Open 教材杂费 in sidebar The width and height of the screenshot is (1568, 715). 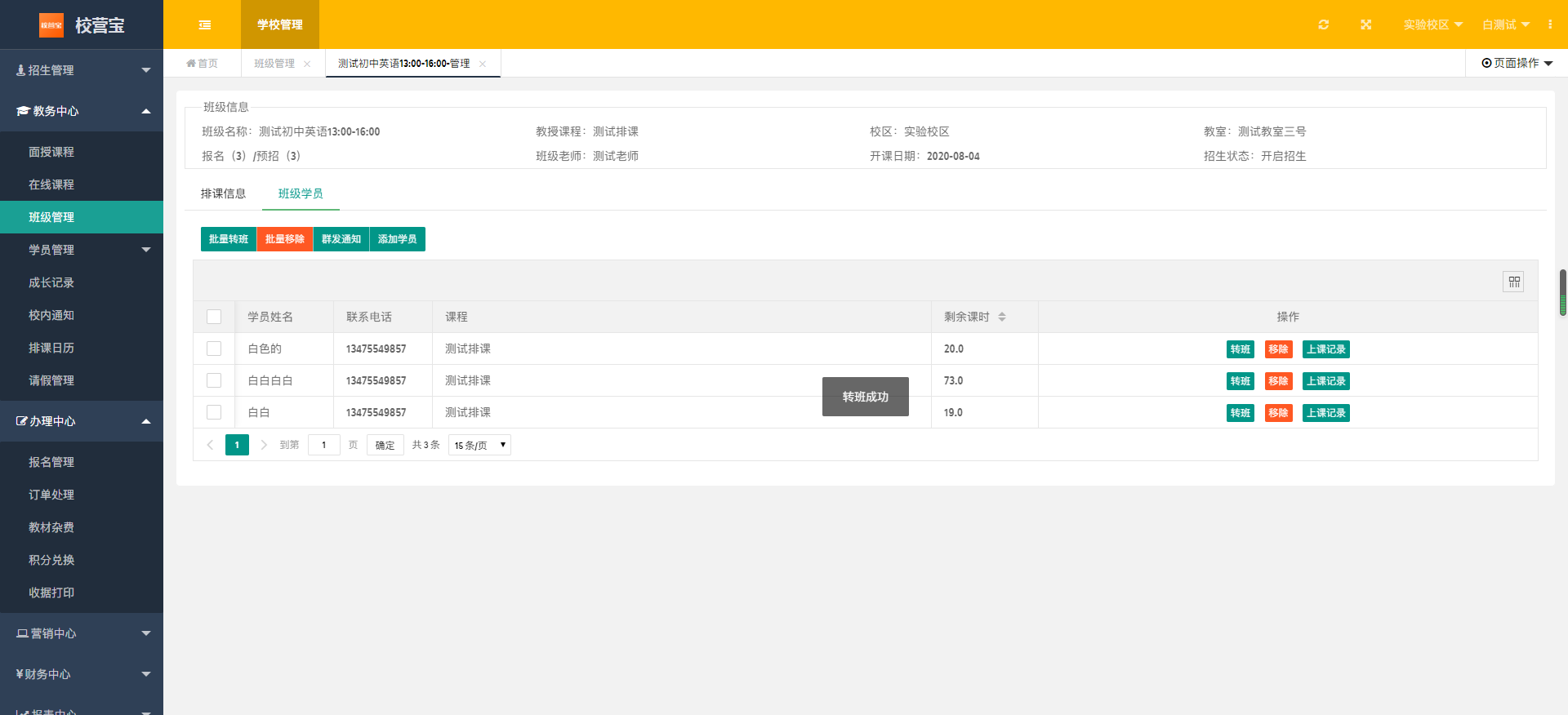click(x=82, y=527)
